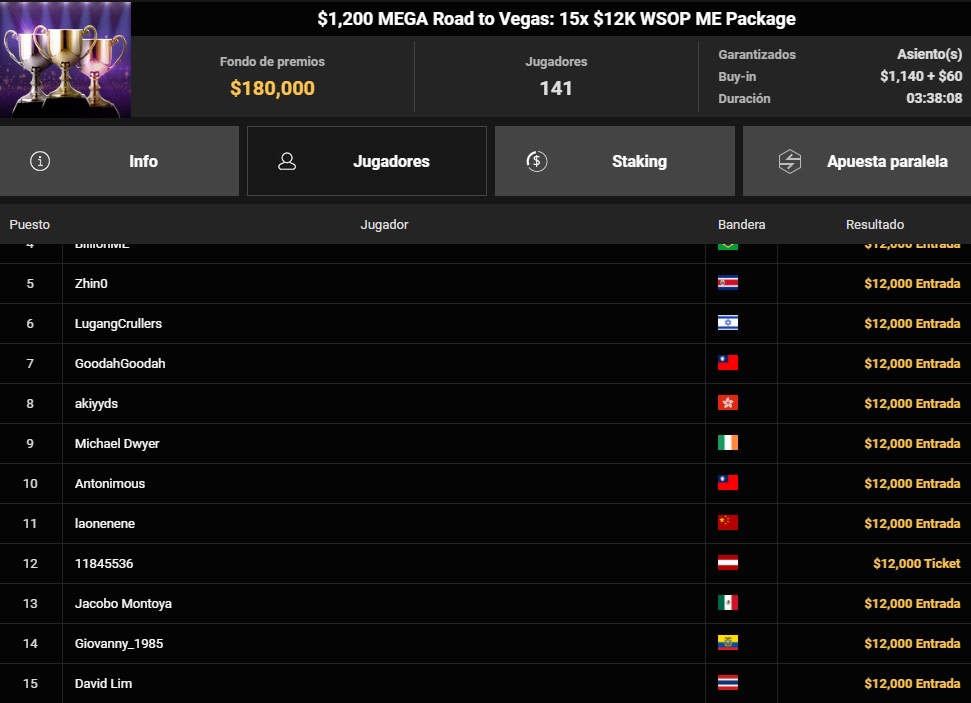Click the Costa Rica flag for Zhin0

pyautogui.click(x=728, y=283)
